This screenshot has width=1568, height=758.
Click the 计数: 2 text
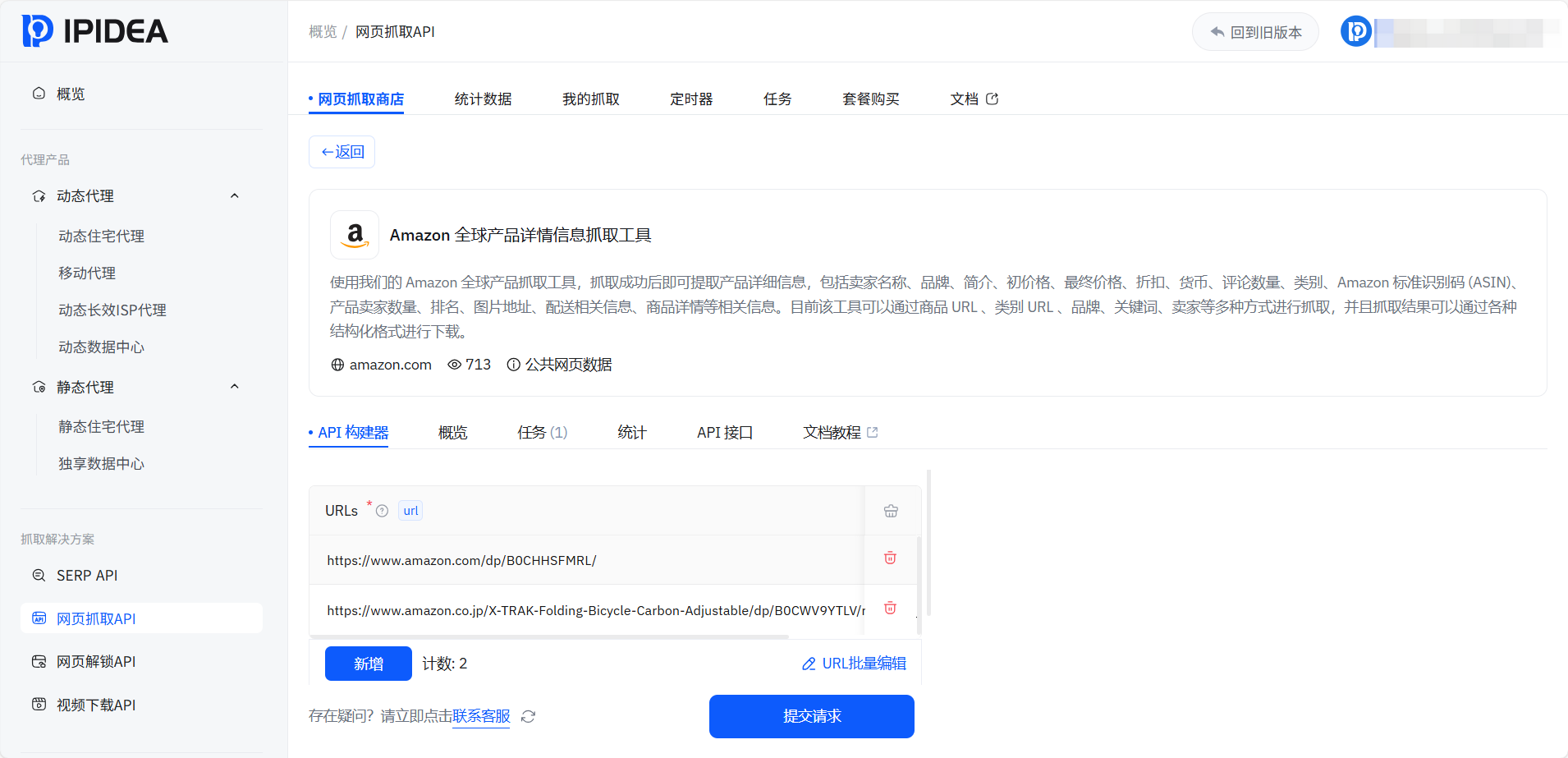click(445, 664)
